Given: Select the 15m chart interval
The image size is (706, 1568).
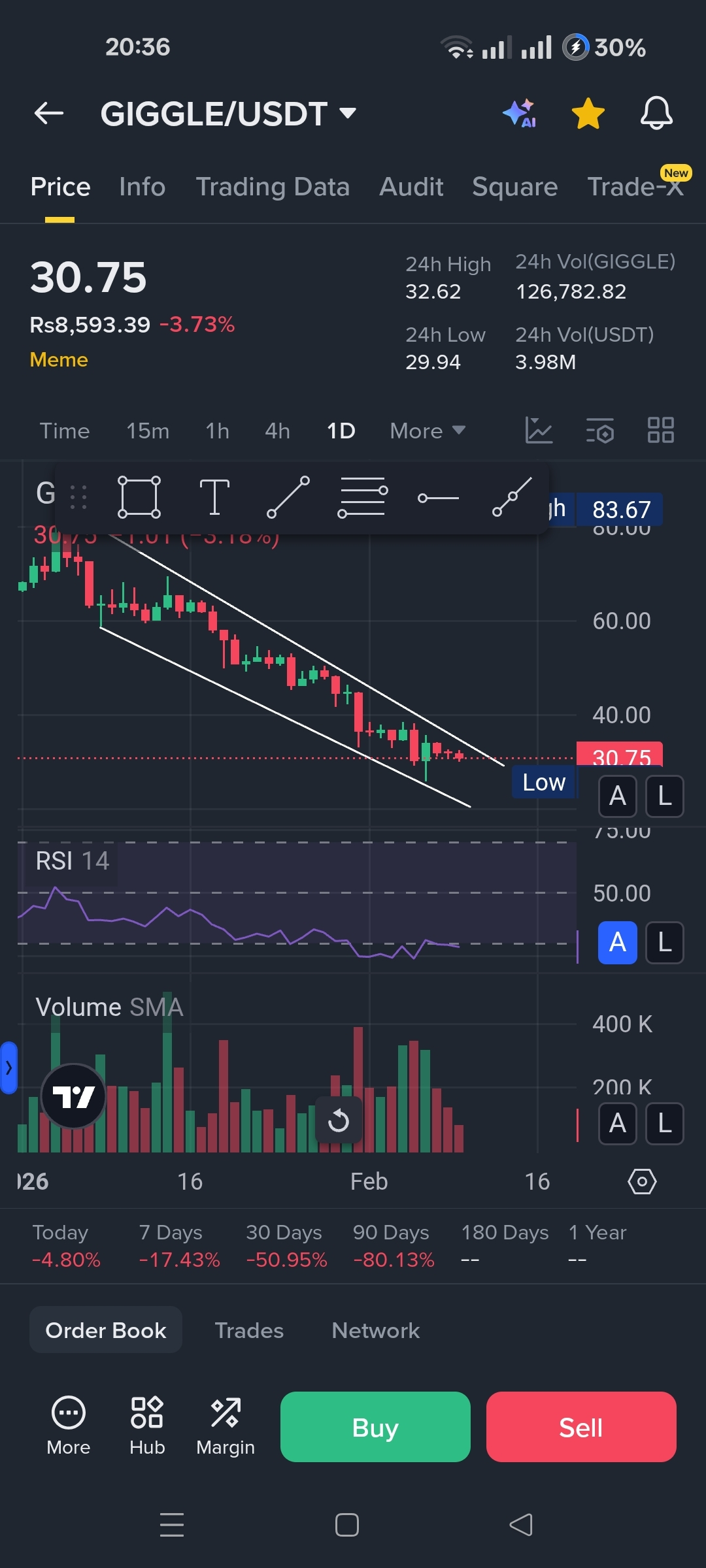Looking at the screenshot, I should (148, 431).
